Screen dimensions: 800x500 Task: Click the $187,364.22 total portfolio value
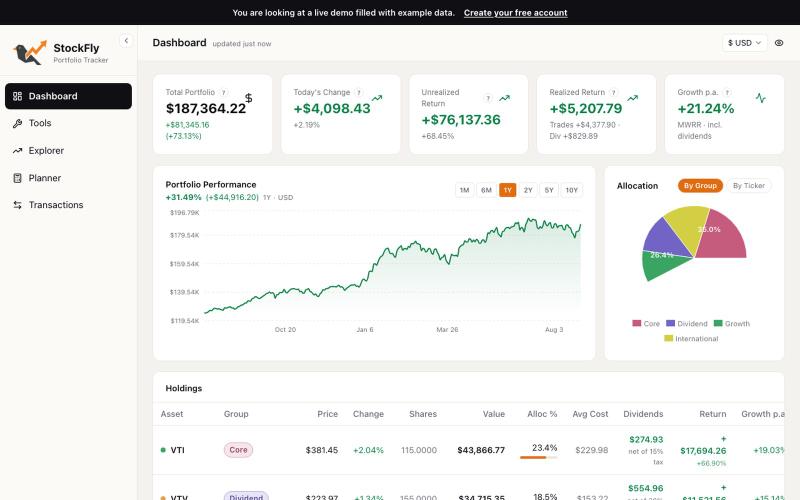point(206,108)
